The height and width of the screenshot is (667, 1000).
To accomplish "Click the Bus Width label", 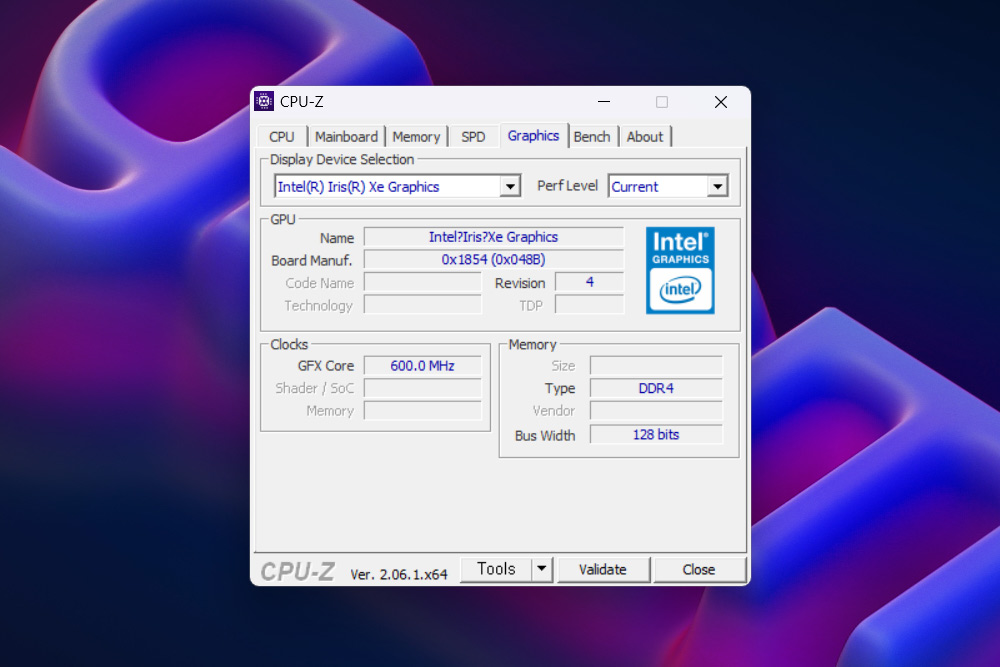I will point(545,436).
